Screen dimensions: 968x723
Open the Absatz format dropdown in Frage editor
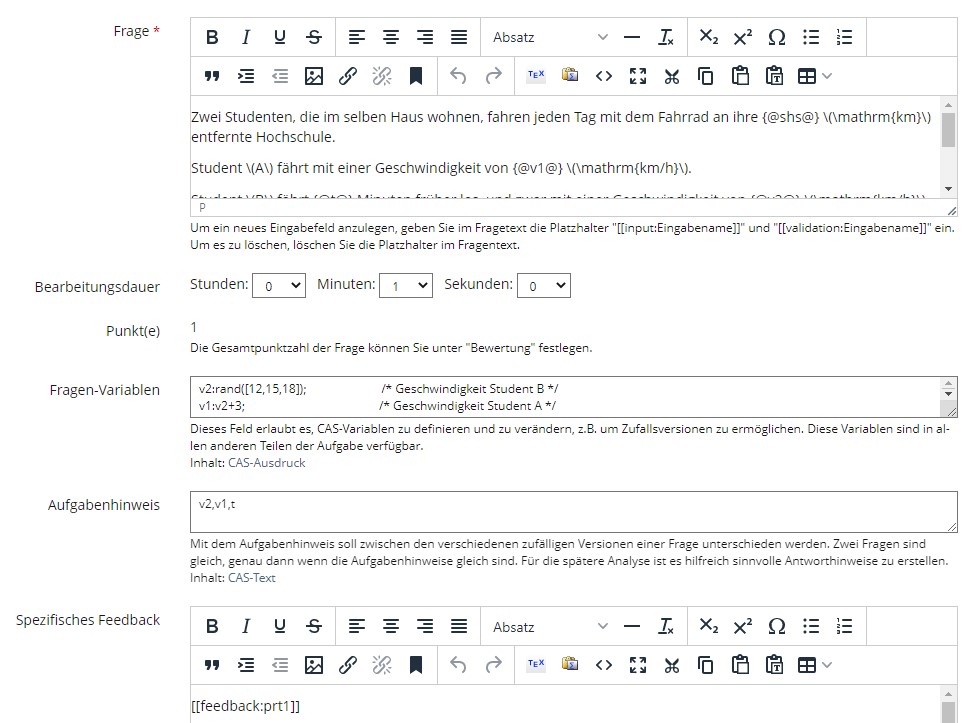click(549, 37)
